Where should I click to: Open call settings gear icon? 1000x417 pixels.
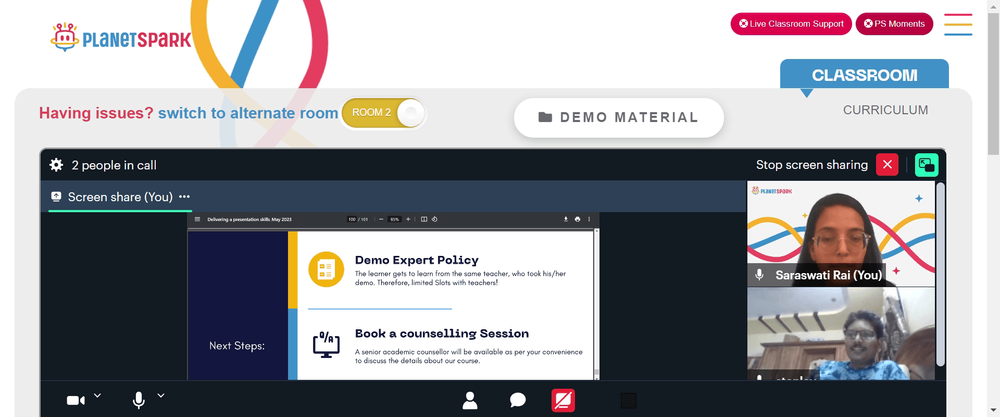56,165
